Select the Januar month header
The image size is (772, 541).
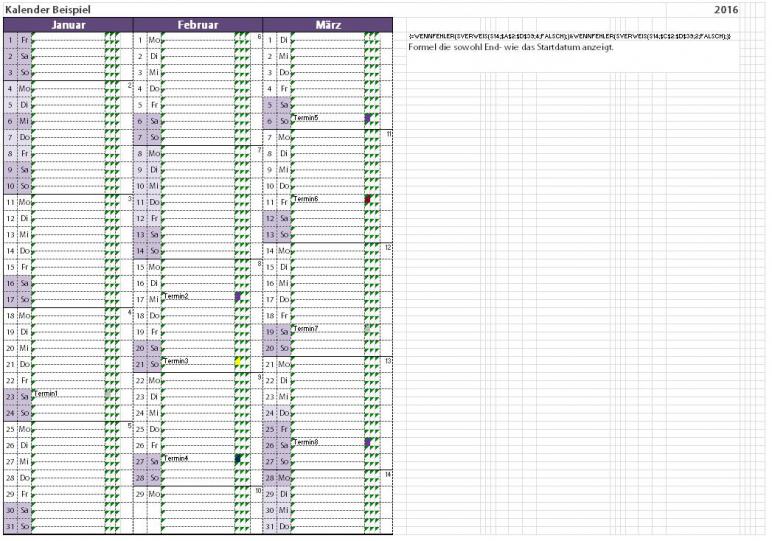click(68, 25)
